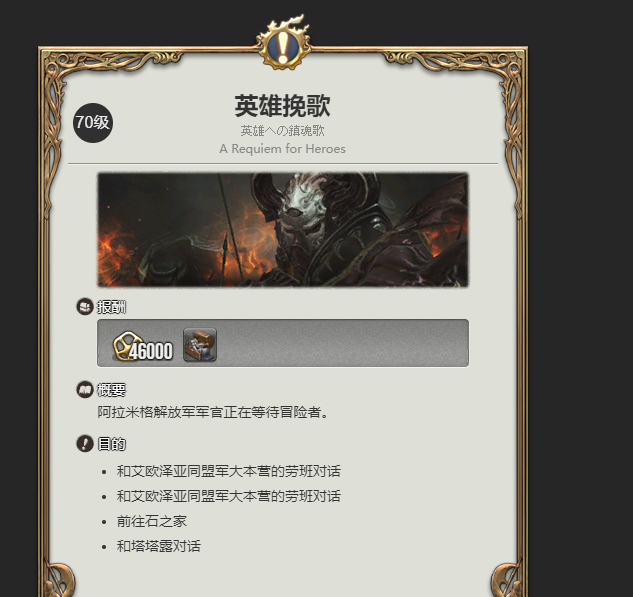
Task: Click the summary text about 阿拉米格解放军军官
Action: [213, 412]
